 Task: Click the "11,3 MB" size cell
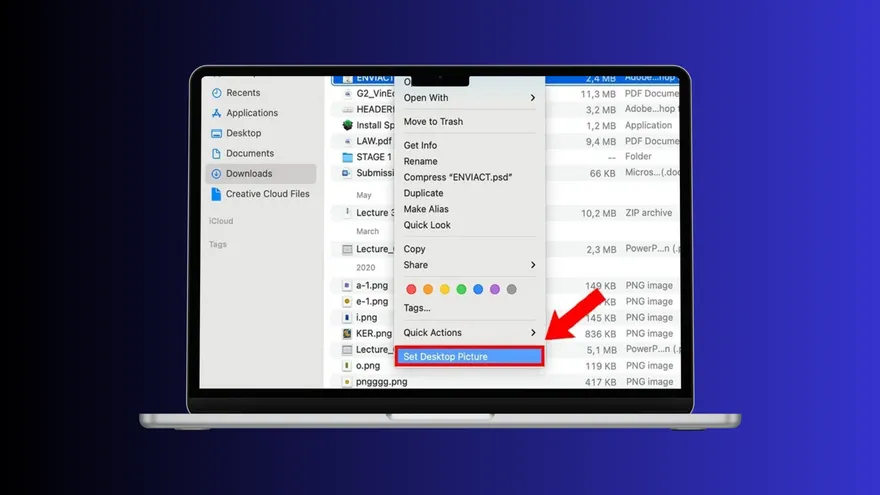point(598,94)
